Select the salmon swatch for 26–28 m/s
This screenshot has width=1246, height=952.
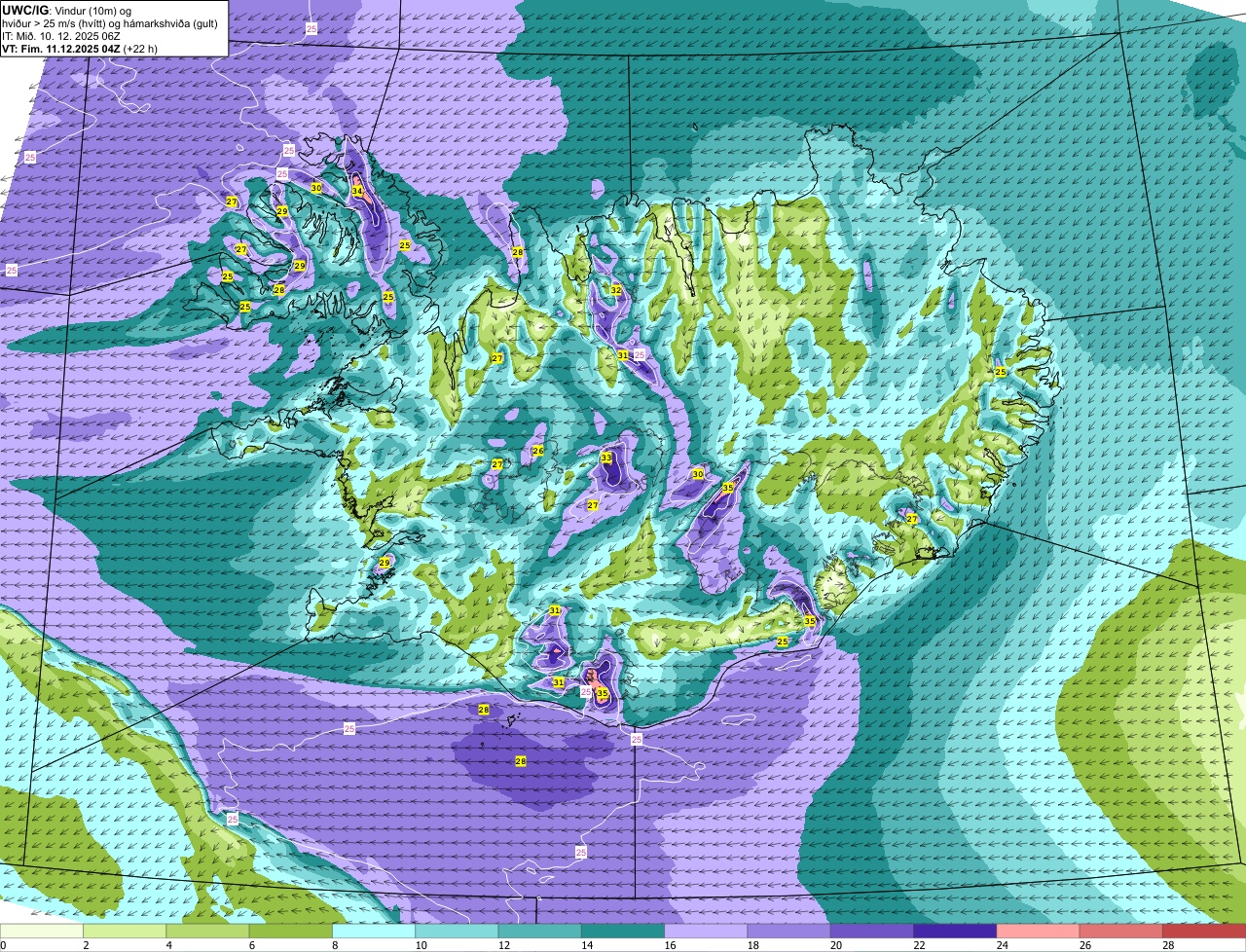point(1121,931)
